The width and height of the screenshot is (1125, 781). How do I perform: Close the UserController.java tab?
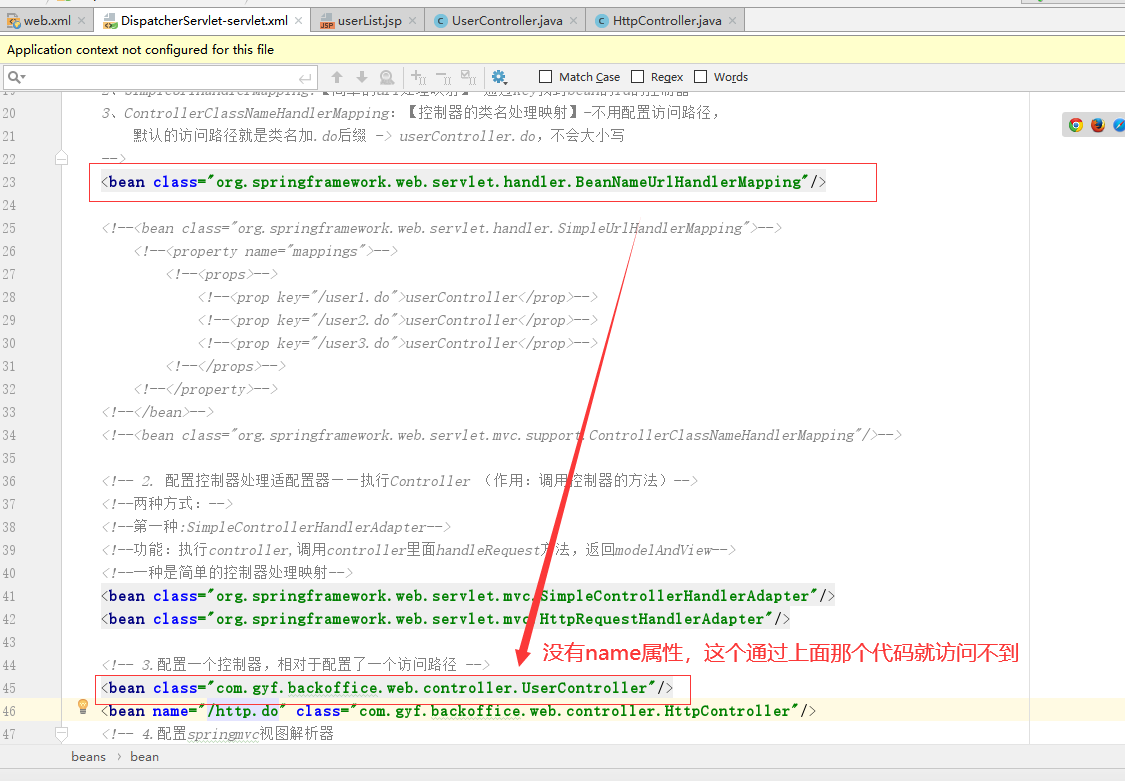click(x=573, y=21)
